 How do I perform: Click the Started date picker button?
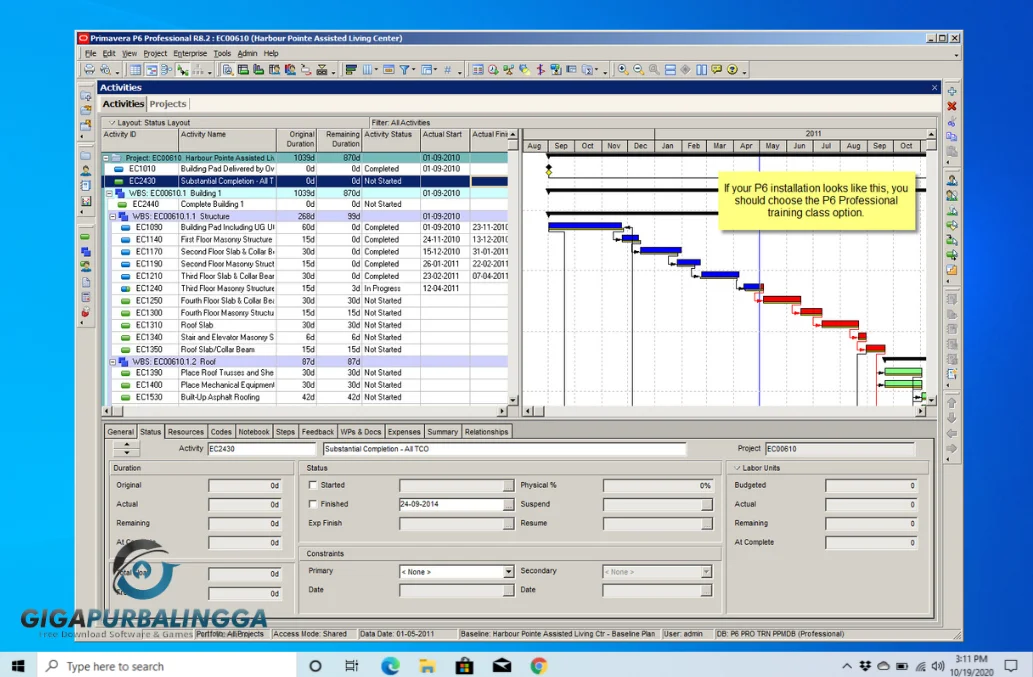click(x=508, y=485)
